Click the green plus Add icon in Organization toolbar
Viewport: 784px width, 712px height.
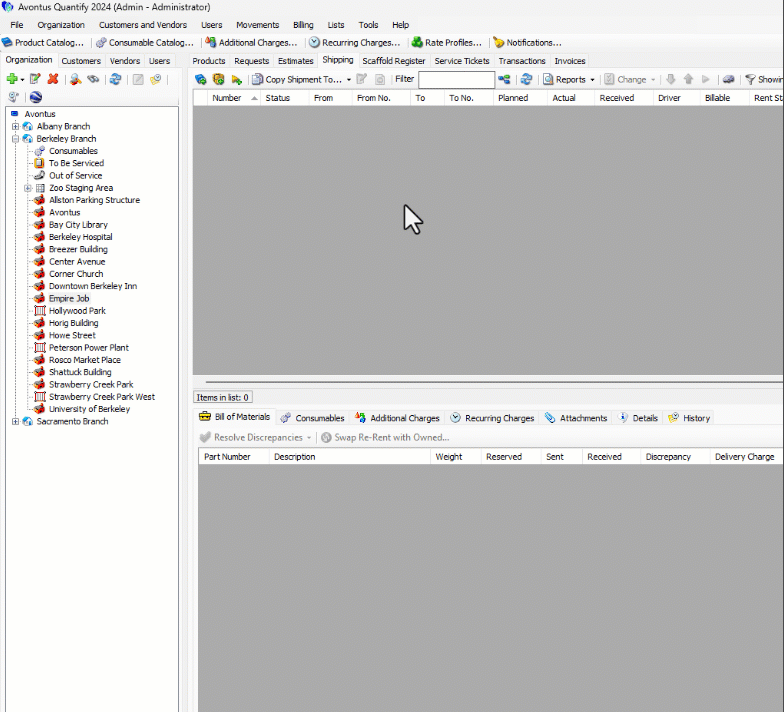point(12,79)
